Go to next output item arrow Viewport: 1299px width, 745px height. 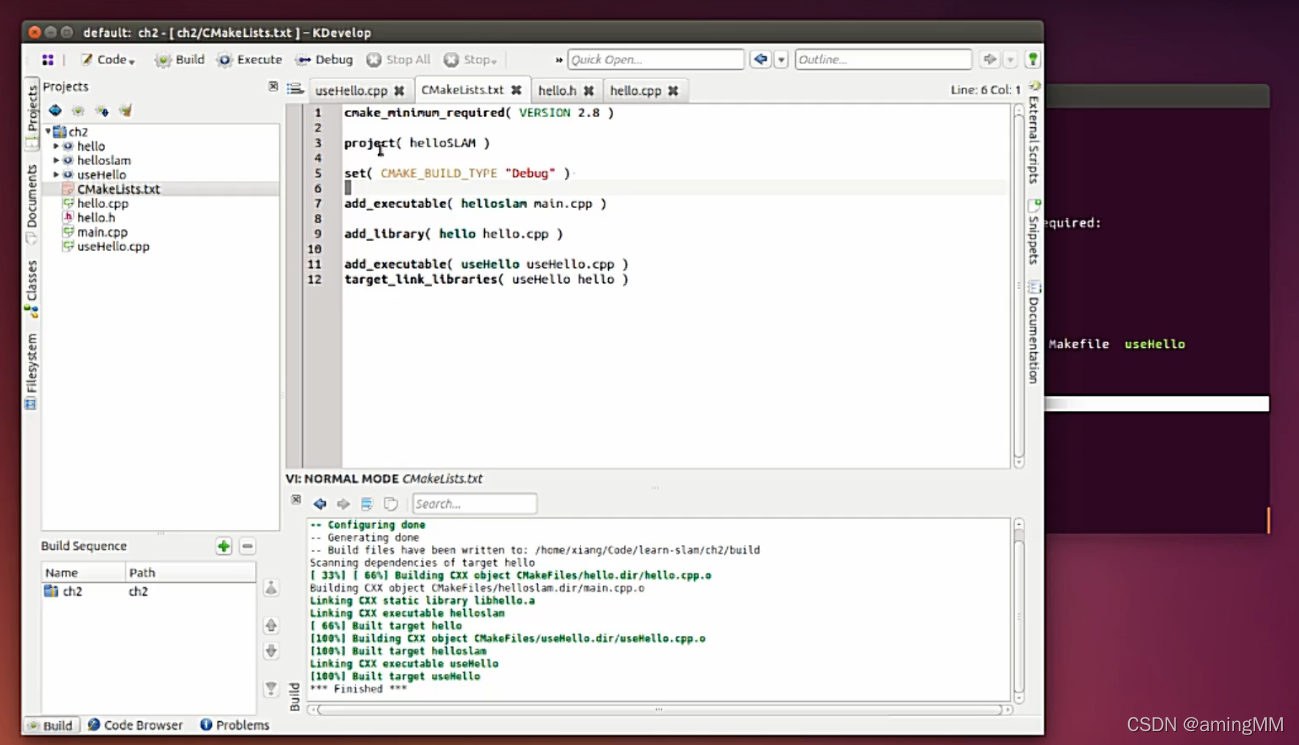point(343,504)
